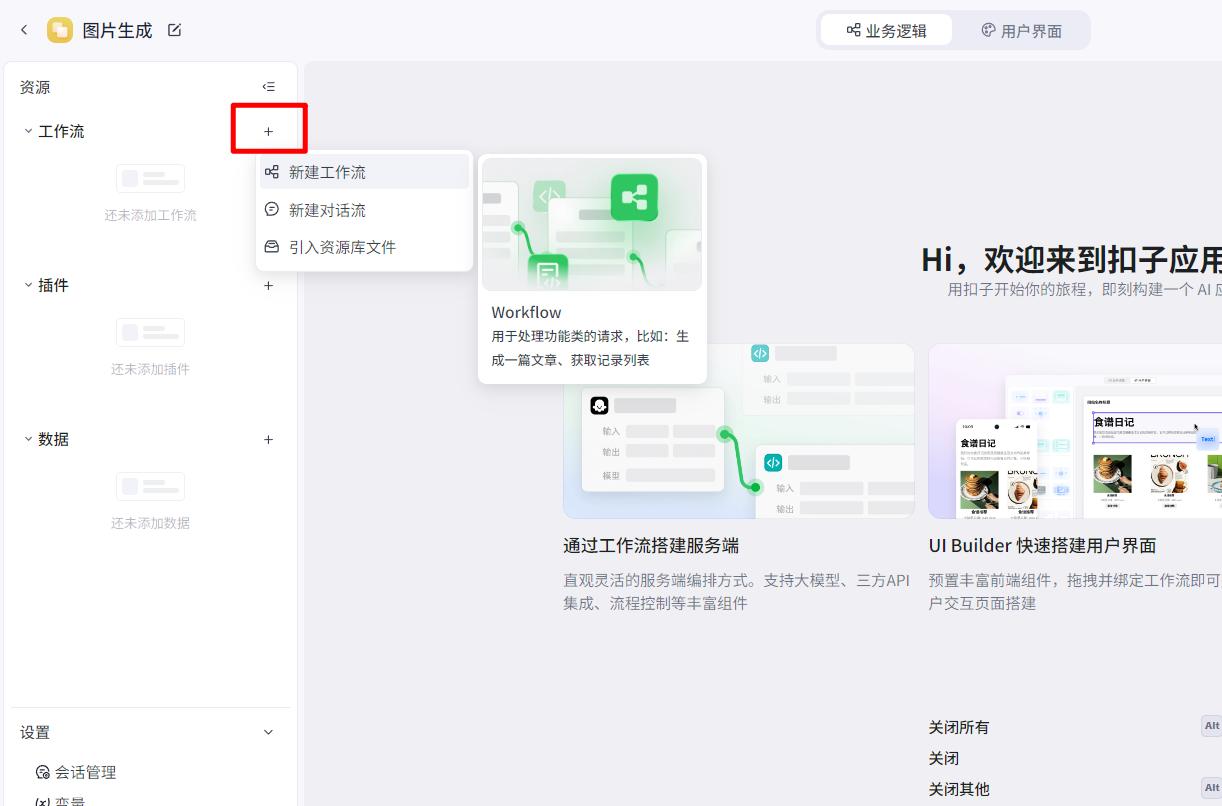Switch to the 用户界面 tab
The width and height of the screenshot is (1222, 806).
click(1023, 29)
